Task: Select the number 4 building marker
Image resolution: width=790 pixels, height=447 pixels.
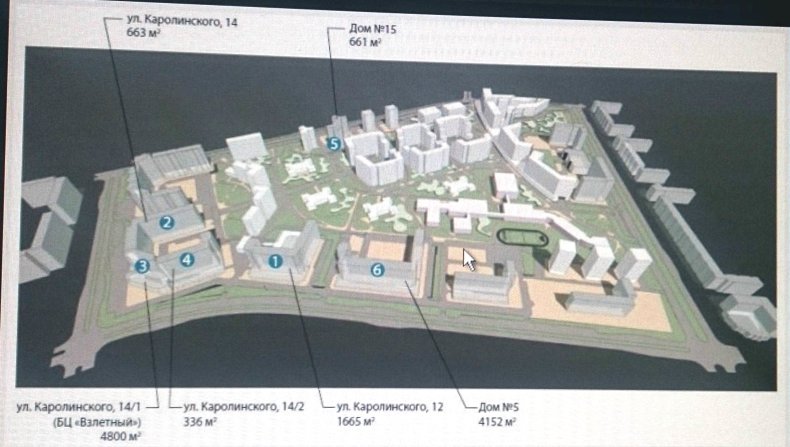Action: (185, 260)
